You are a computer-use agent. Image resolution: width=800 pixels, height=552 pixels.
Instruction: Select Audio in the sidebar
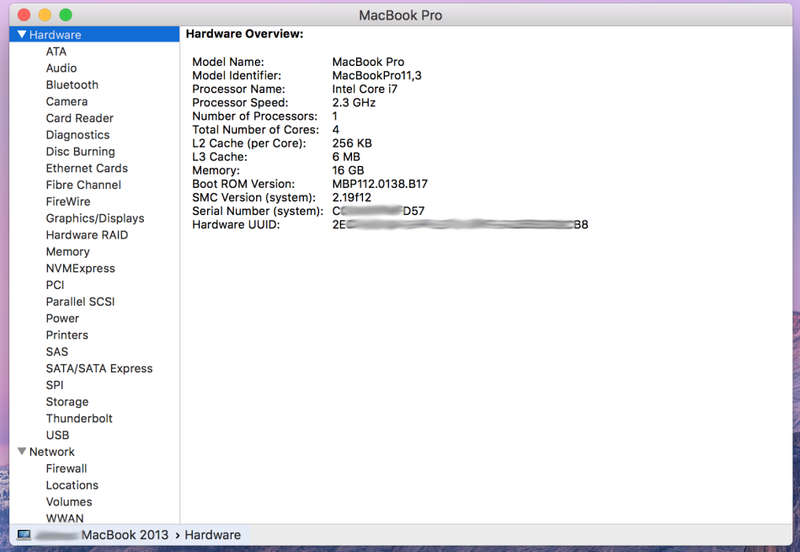pyautogui.click(x=61, y=68)
